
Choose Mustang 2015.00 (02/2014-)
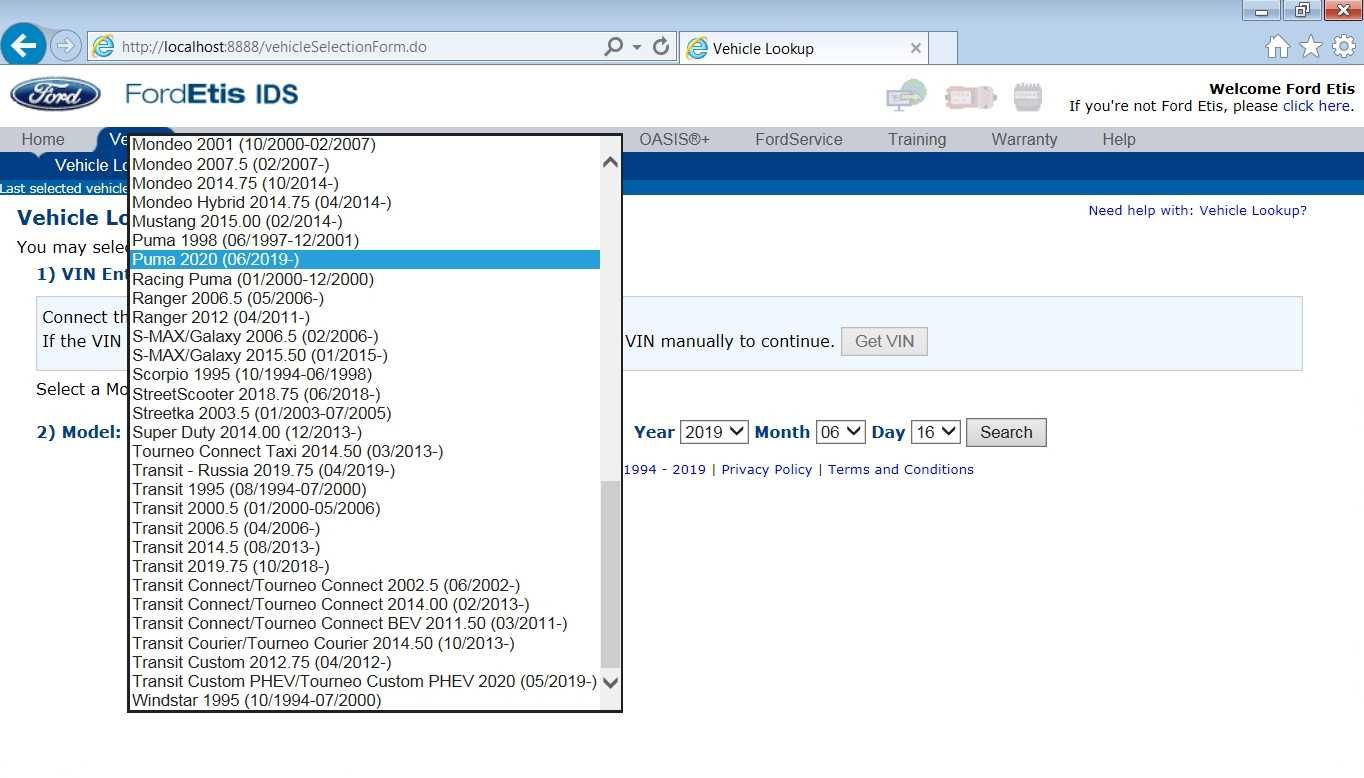point(366,221)
